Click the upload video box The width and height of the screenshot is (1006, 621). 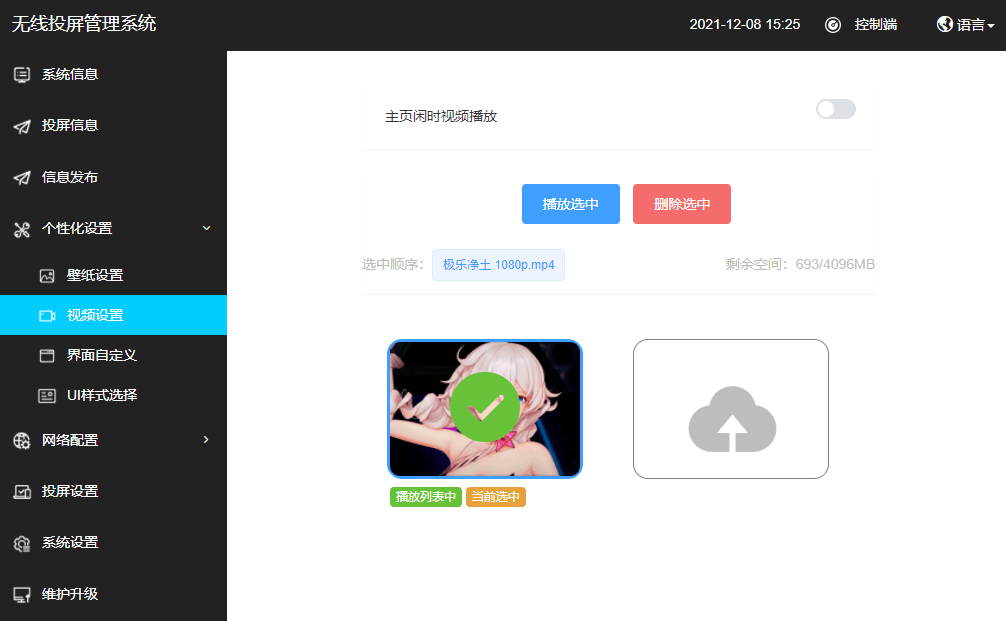click(731, 409)
